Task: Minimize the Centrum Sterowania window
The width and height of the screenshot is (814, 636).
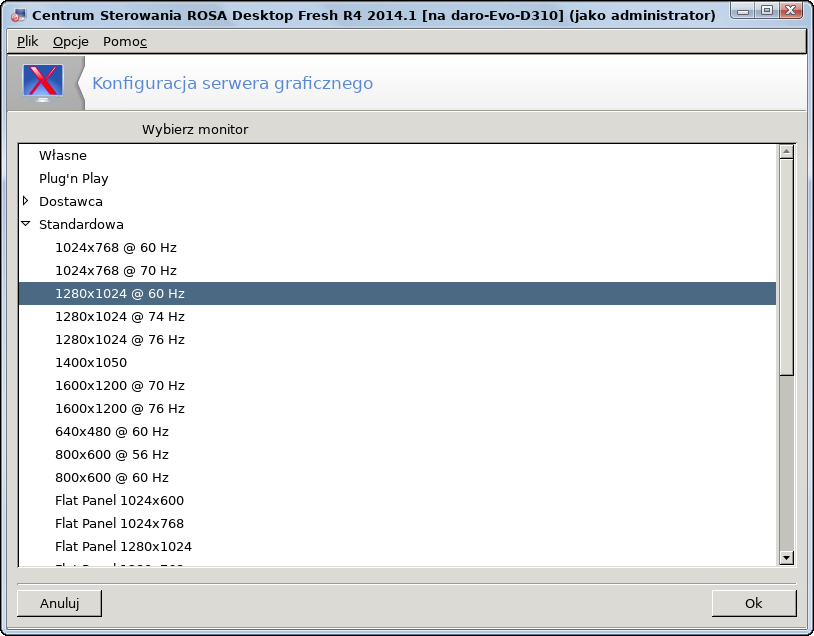Action: (x=743, y=10)
